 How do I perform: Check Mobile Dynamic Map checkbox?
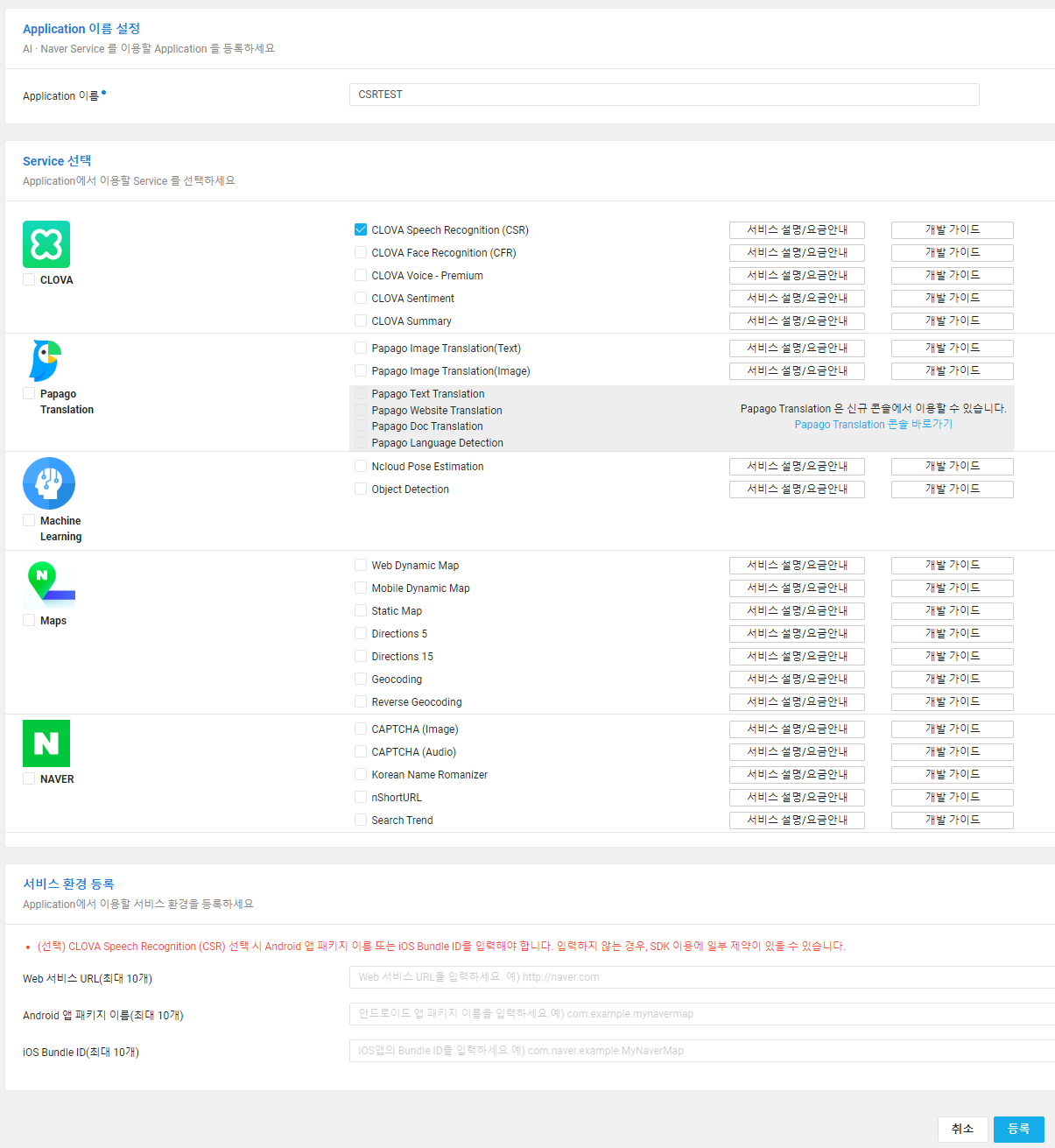click(x=361, y=588)
